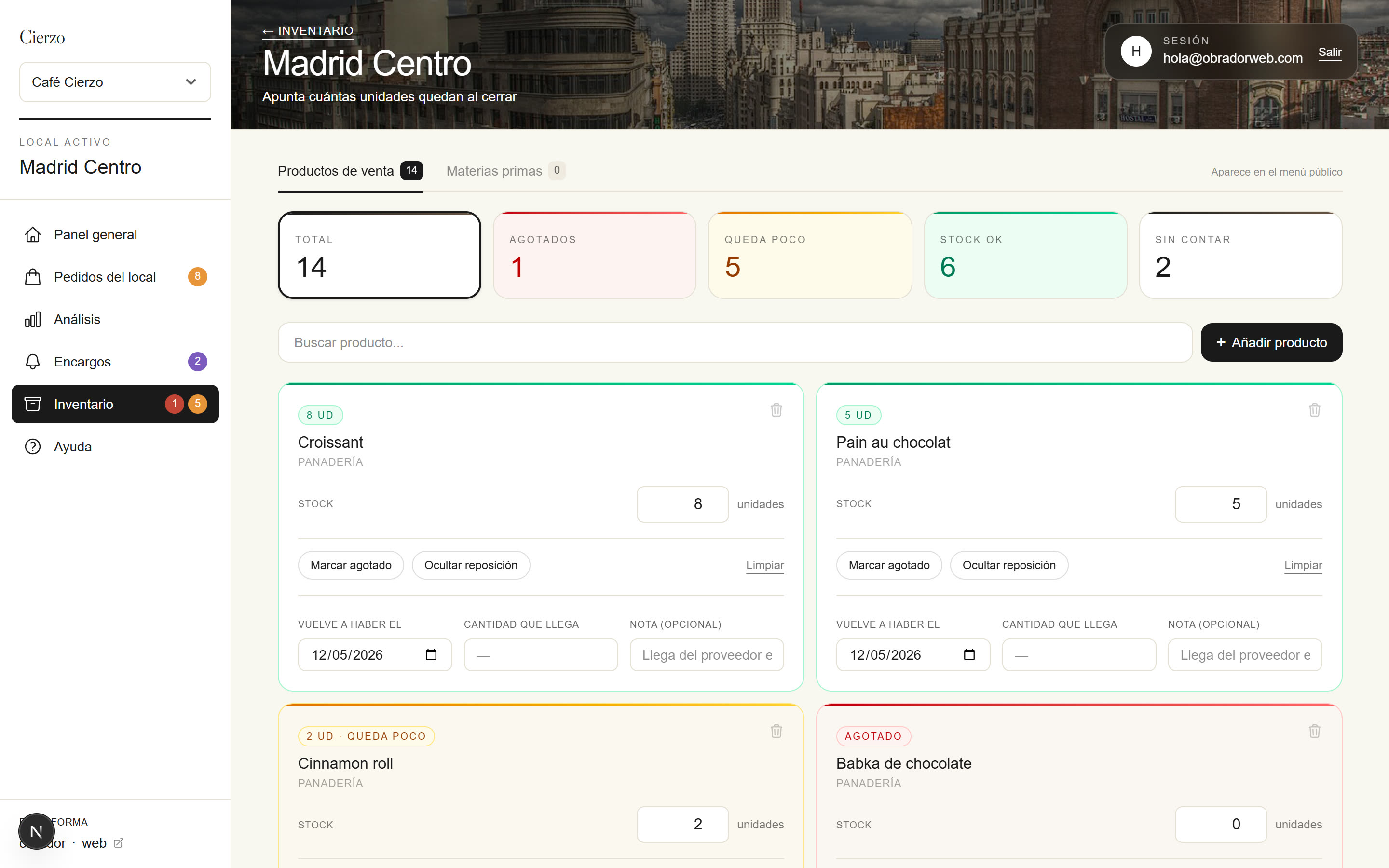Mark Croissant as agotado
Image resolution: width=1389 pixels, height=868 pixels.
pyautogui.click(x=351, y=566)
